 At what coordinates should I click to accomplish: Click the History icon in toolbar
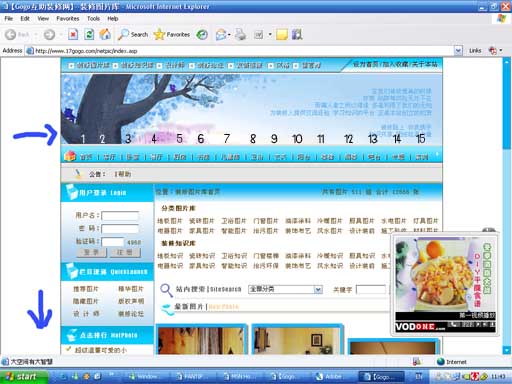pyautogui.click(x=202, y=34)
